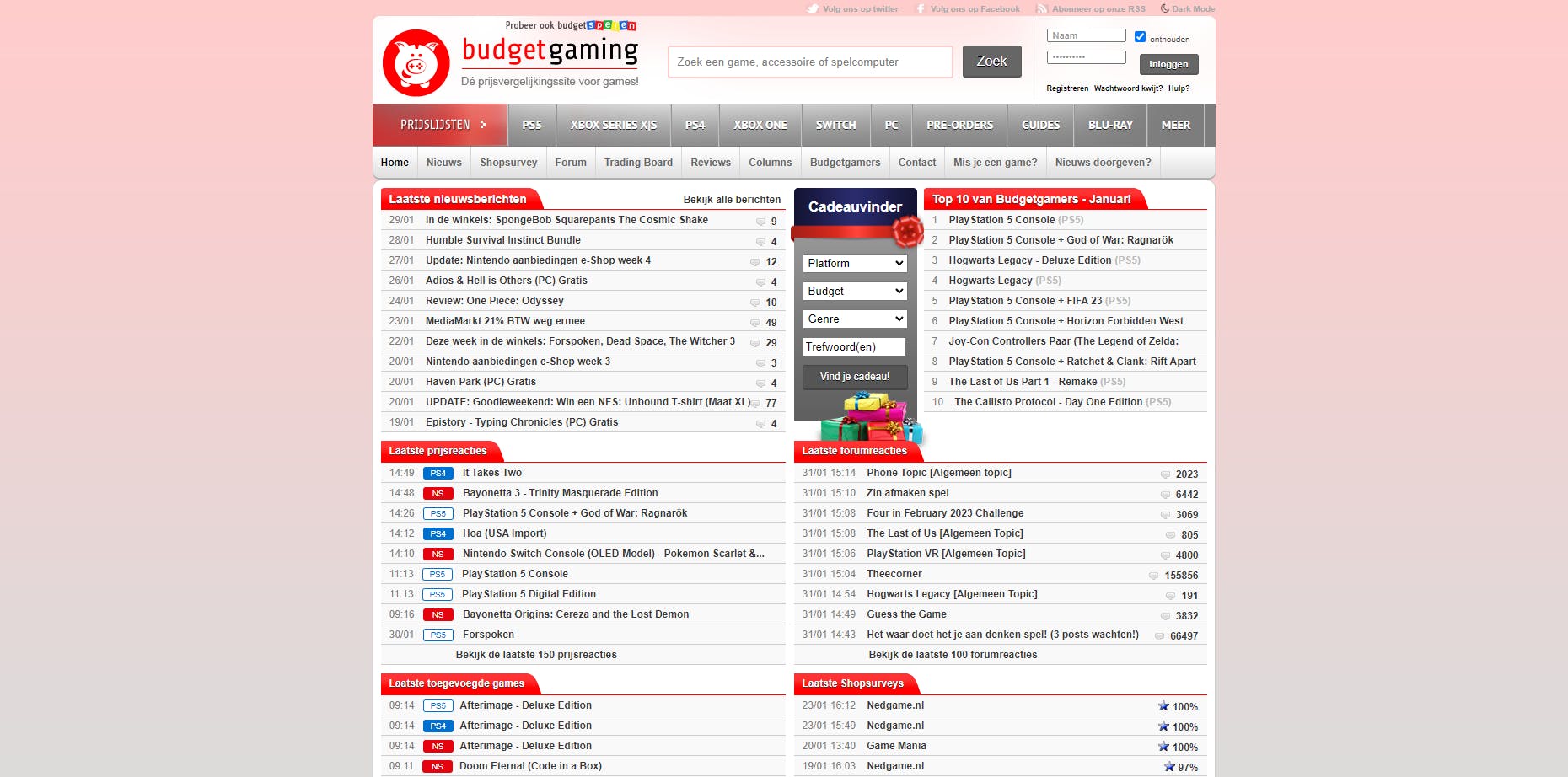Click the RSS feed icon

1042,9
